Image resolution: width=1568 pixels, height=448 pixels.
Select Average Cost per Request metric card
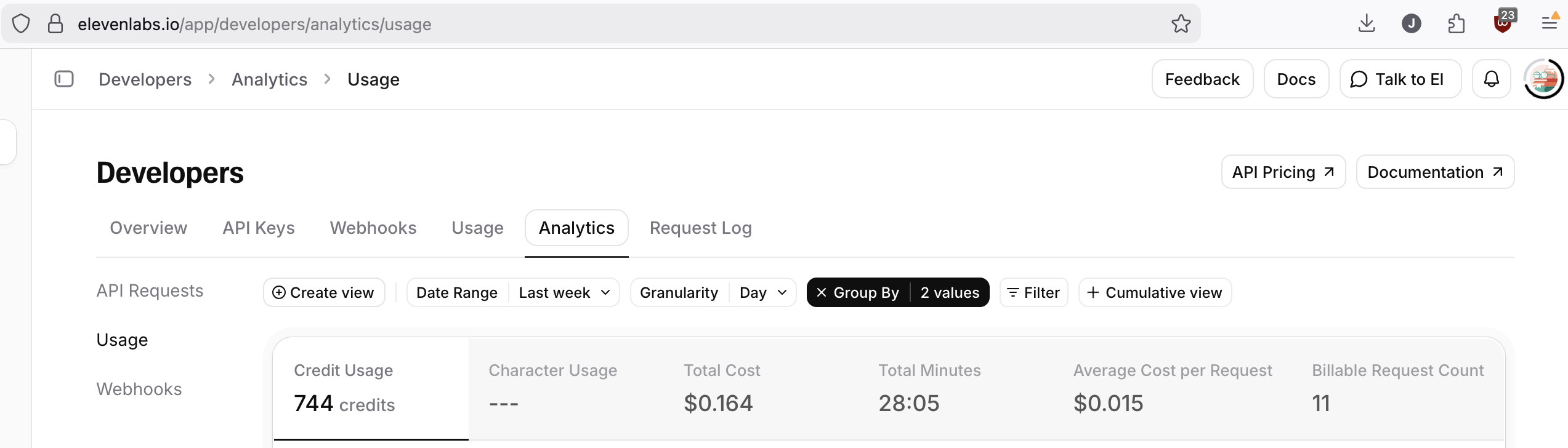coord(1173,388)
